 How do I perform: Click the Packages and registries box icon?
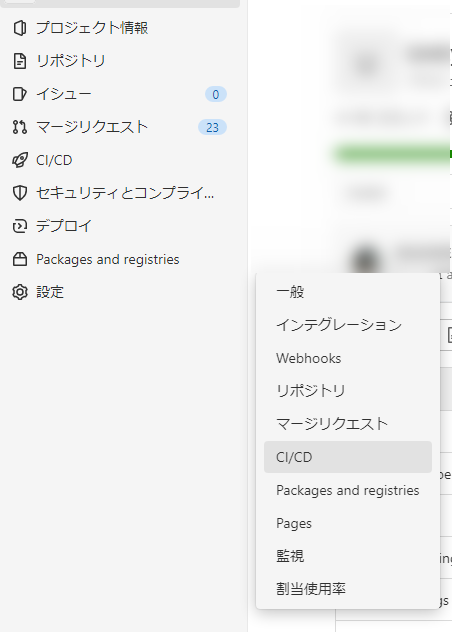[x=20, y=259]
